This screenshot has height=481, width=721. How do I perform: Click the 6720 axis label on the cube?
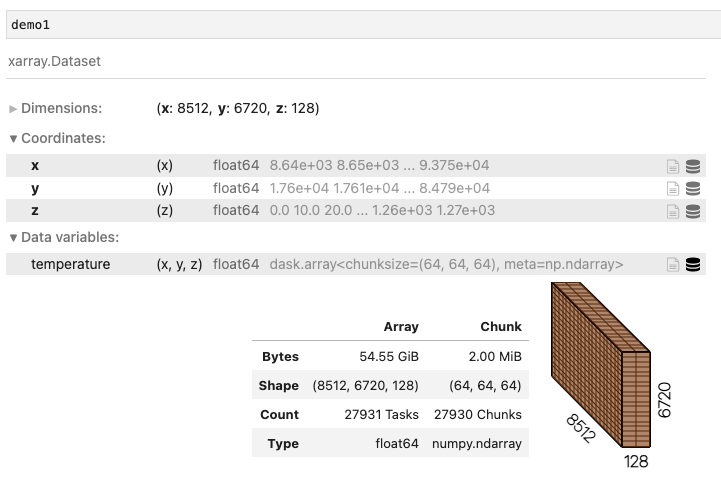(664, 400)
